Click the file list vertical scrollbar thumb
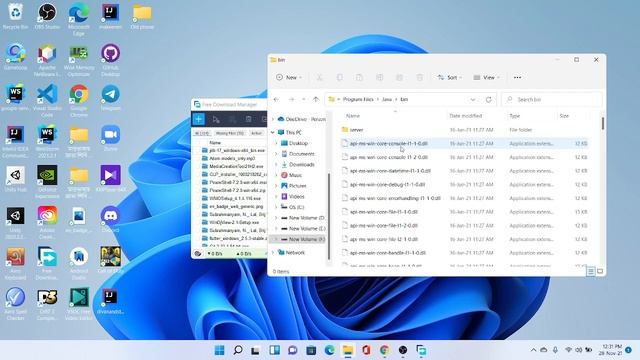This screenshot has width=640, height=360. click(x=603, y=123)
